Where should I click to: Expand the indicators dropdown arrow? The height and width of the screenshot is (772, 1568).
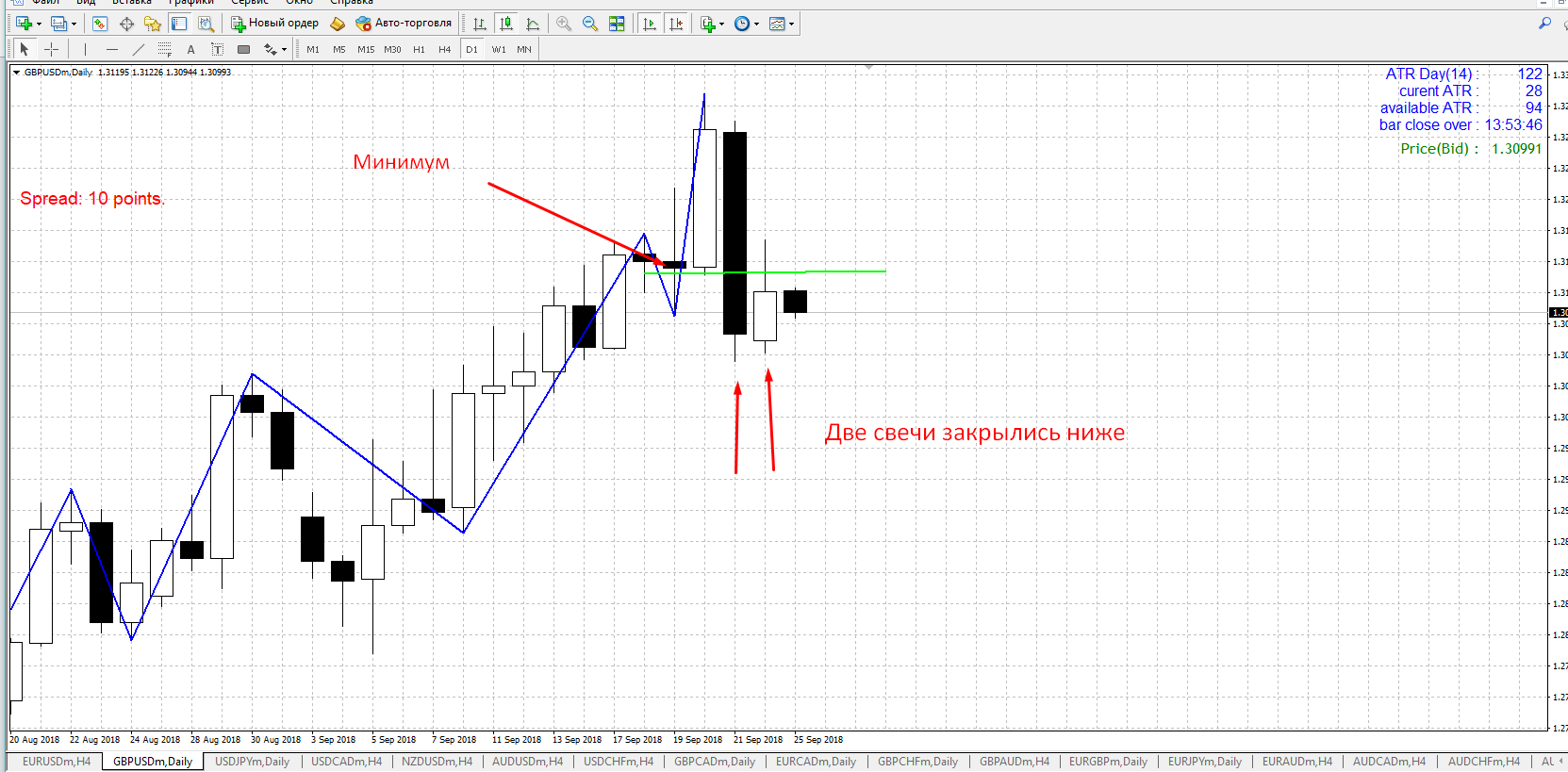click(722, 24)
